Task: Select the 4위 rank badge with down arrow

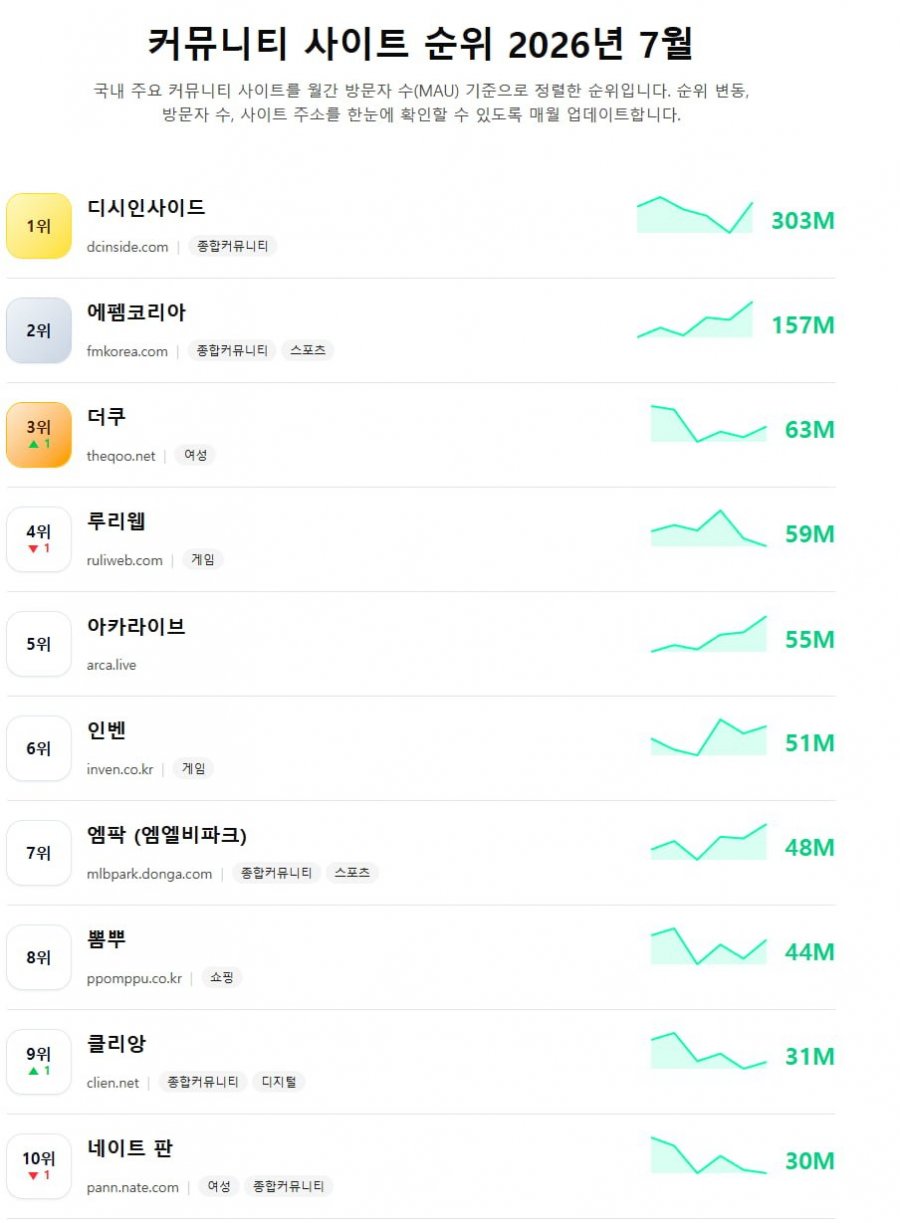Action: [x=39, y=539]
